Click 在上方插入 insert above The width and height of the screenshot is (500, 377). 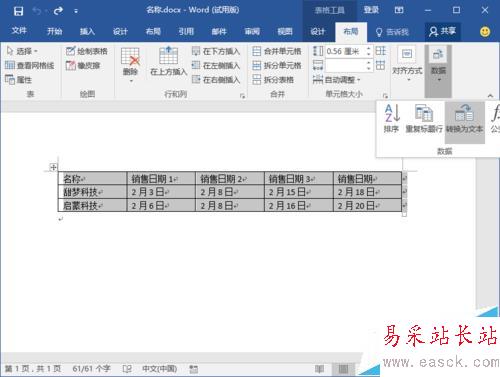168,61
